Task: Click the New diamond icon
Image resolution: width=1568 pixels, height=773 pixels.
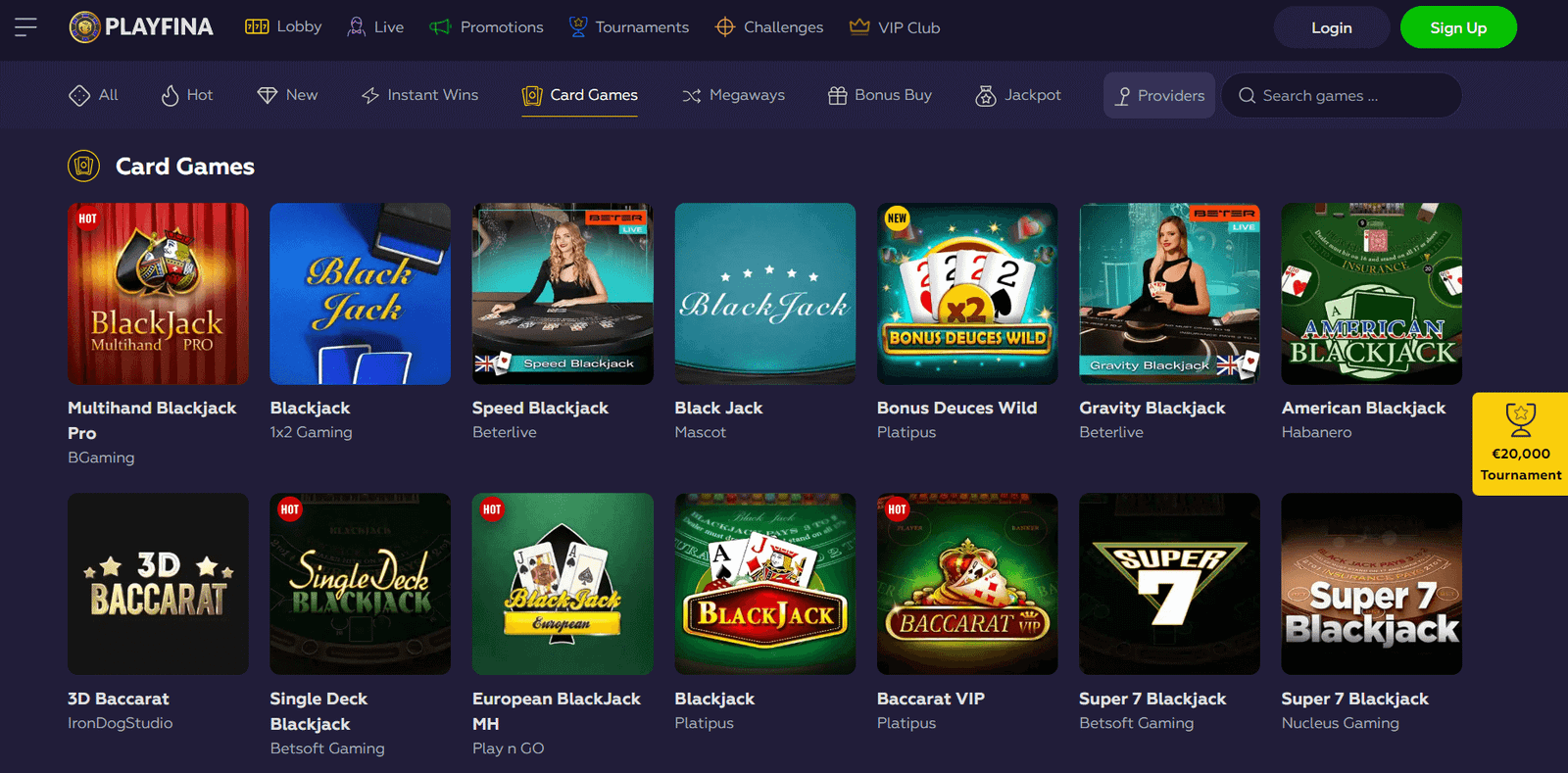Action: pyautogui.click(x=268, y=95)
